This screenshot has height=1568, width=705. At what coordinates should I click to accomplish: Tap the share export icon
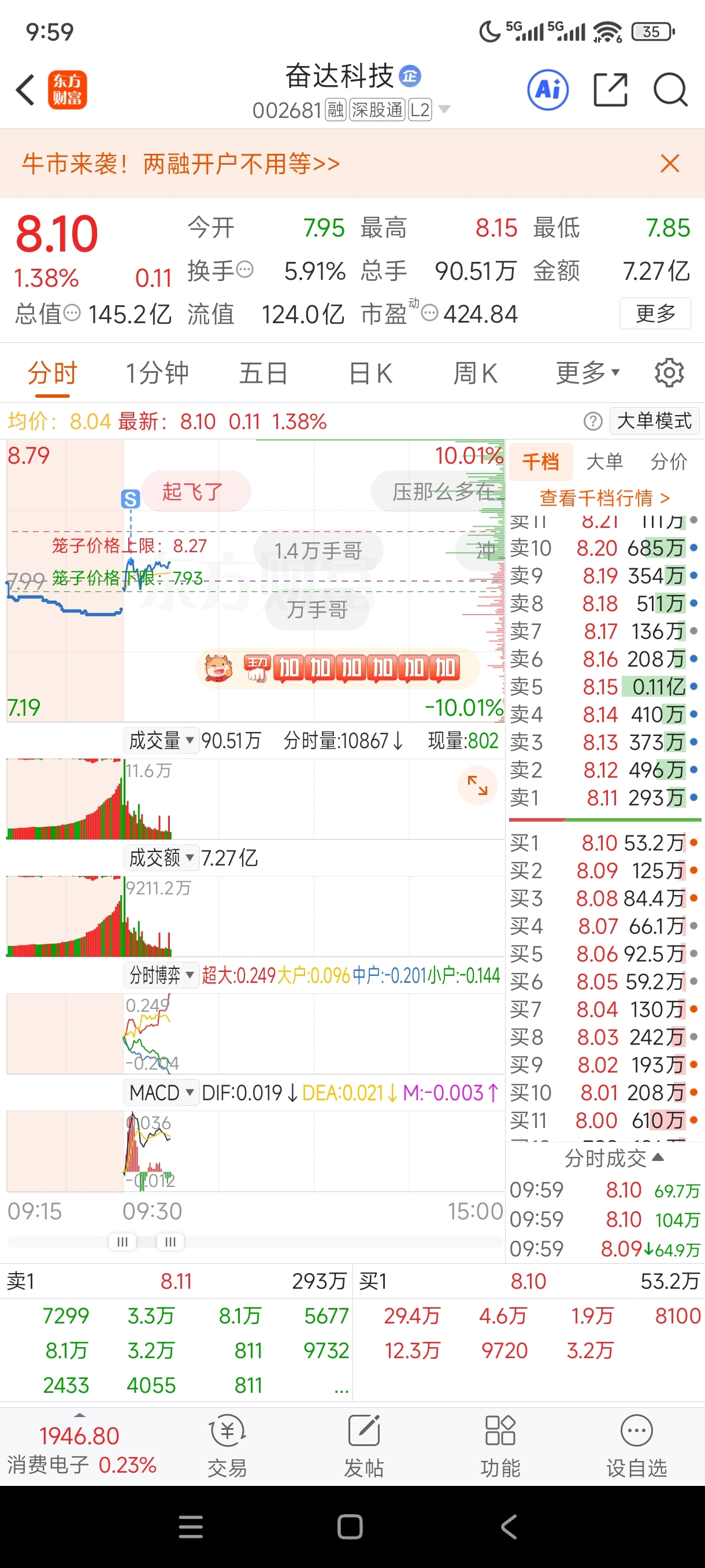[610, 90]
